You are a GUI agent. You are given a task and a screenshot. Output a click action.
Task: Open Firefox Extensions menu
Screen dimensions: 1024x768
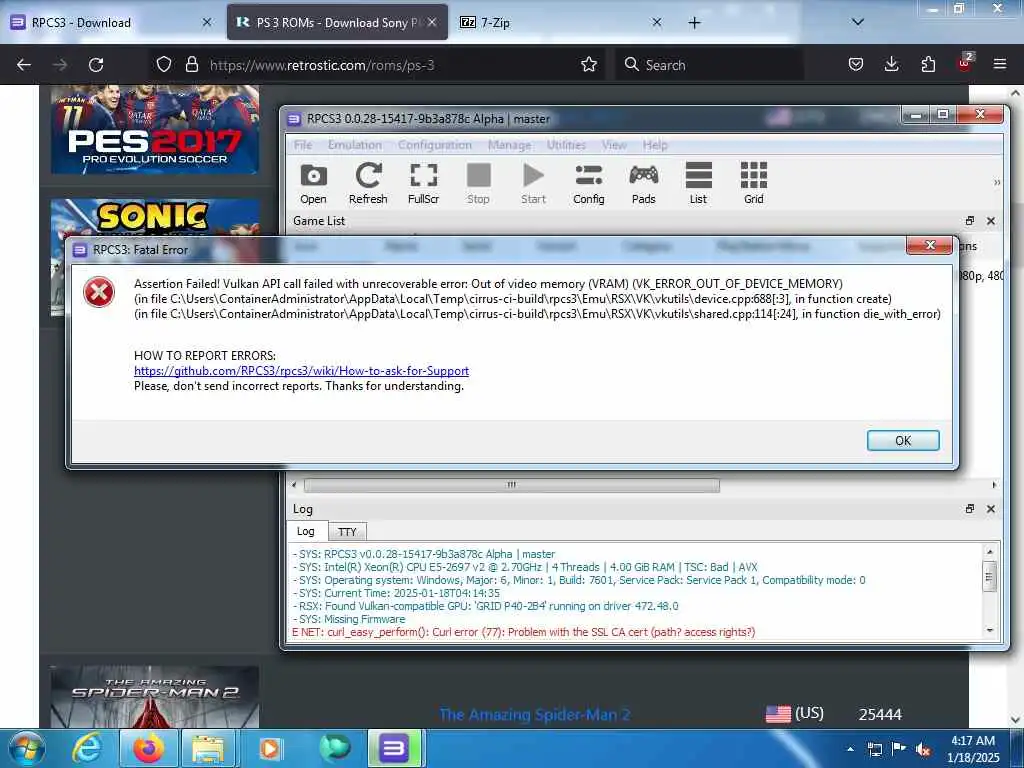pyautogui.click(x=928, y=64)
